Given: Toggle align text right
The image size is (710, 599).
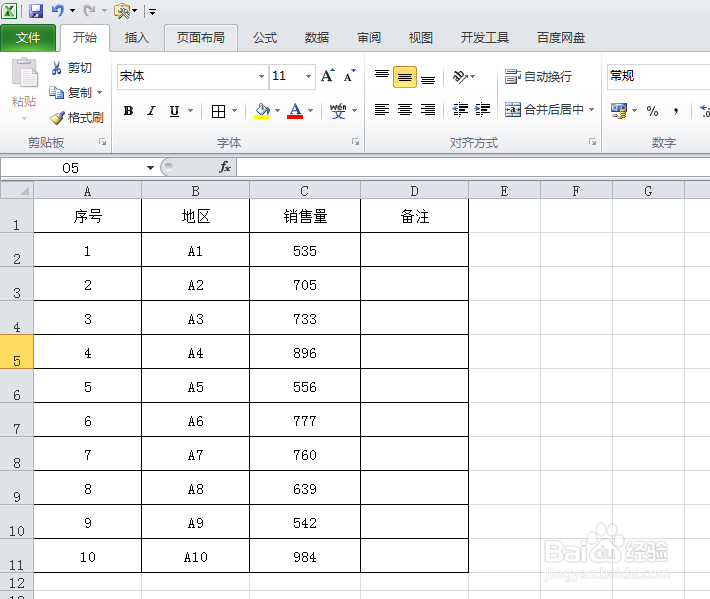Looking at the screenshot, I should [428, 110].
